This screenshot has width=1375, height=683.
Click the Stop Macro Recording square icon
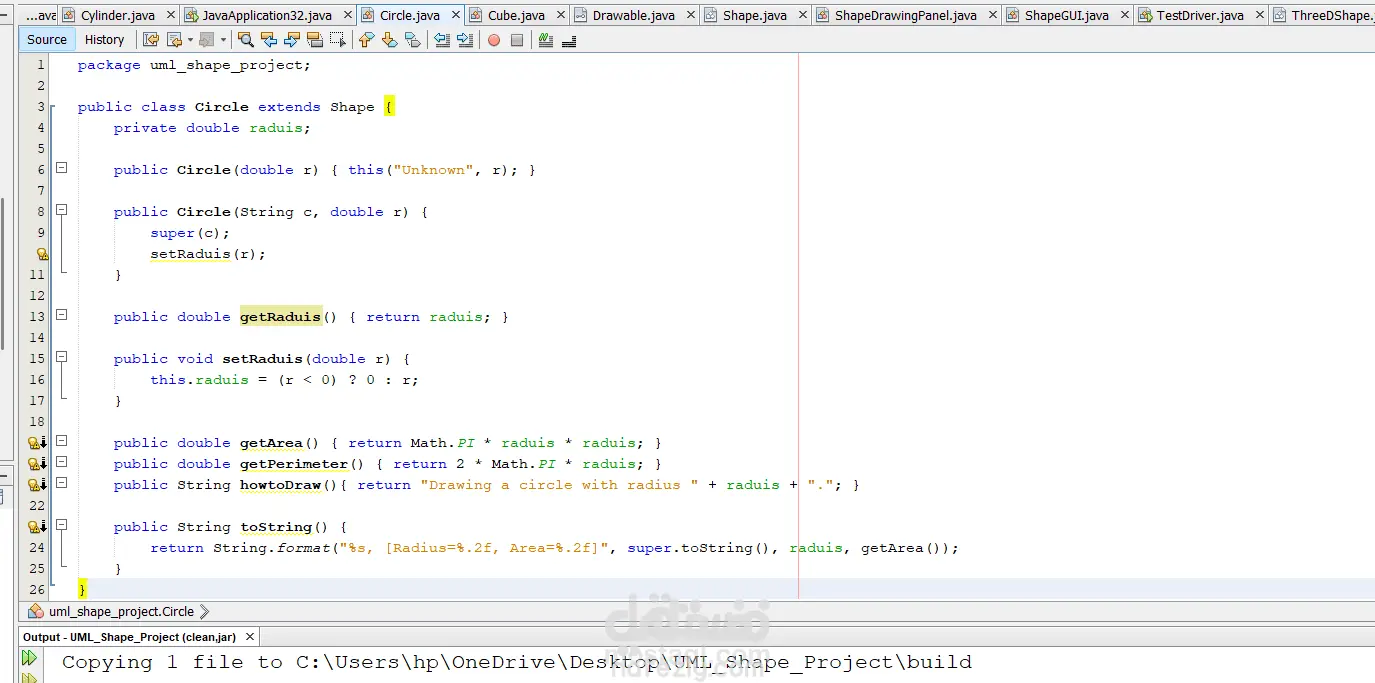[x=517, y=40]
